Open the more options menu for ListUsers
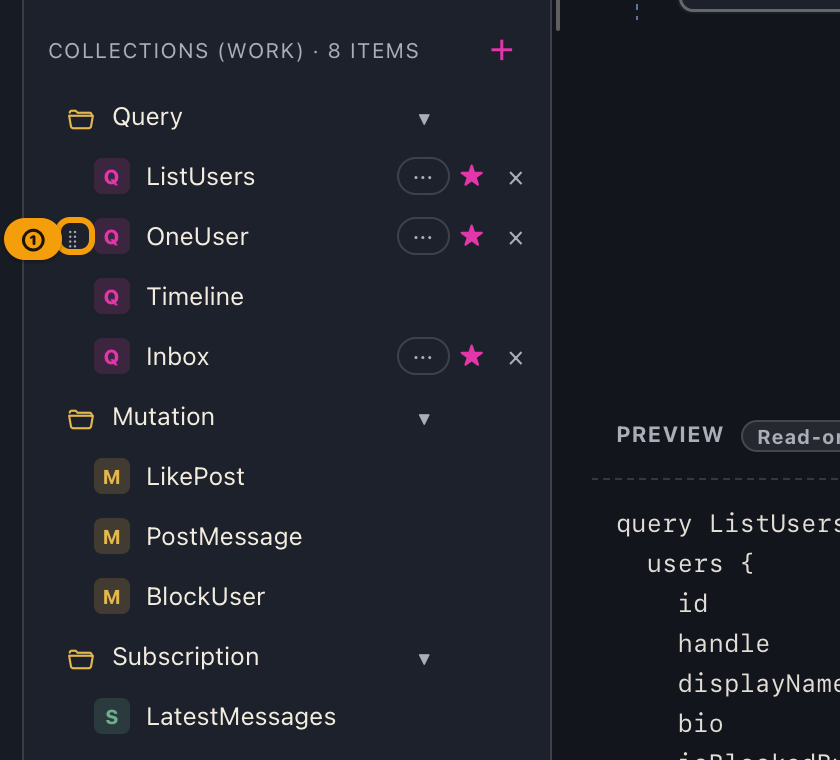 click(423, 176)
